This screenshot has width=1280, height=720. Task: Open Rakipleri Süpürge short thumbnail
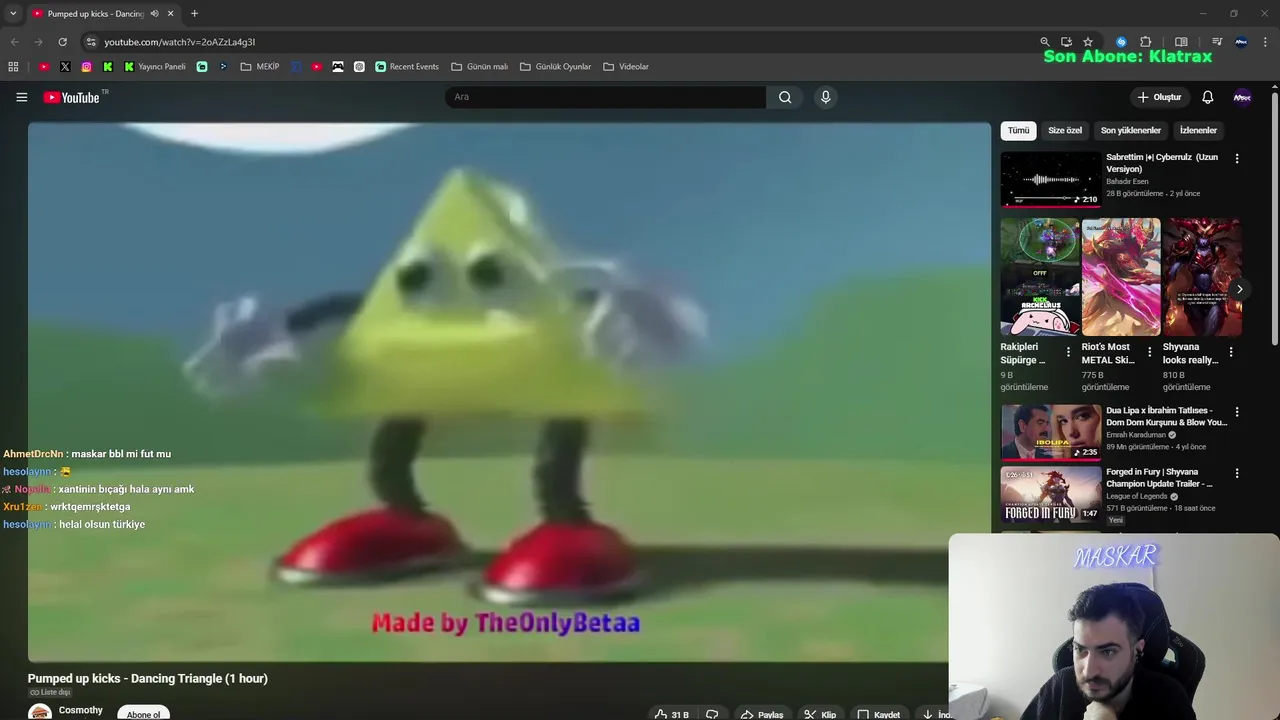(1040, 277)
